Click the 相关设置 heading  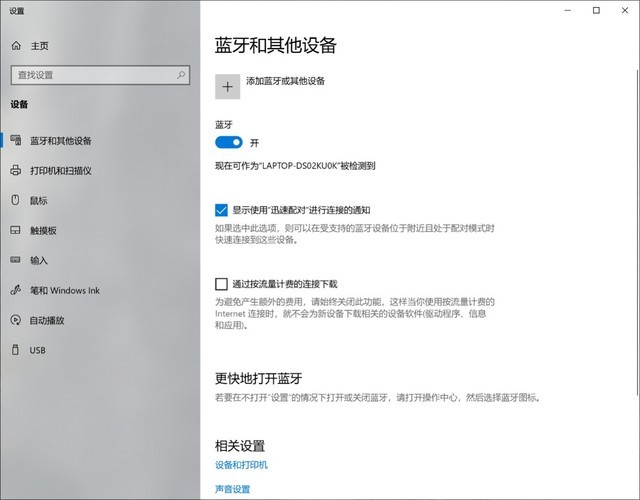(240, 446)
